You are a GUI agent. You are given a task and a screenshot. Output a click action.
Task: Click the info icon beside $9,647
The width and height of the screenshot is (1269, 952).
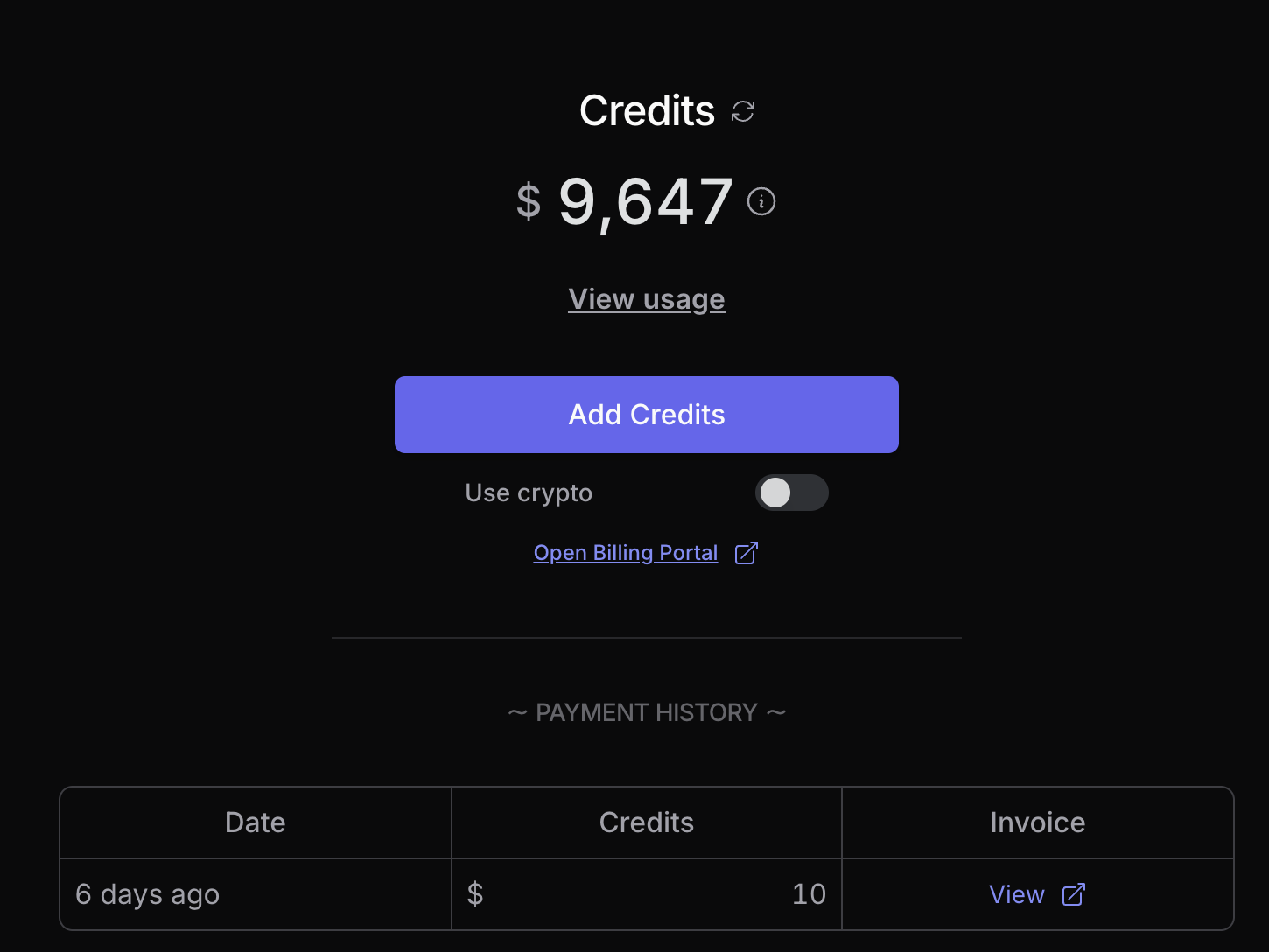[761, 201]
